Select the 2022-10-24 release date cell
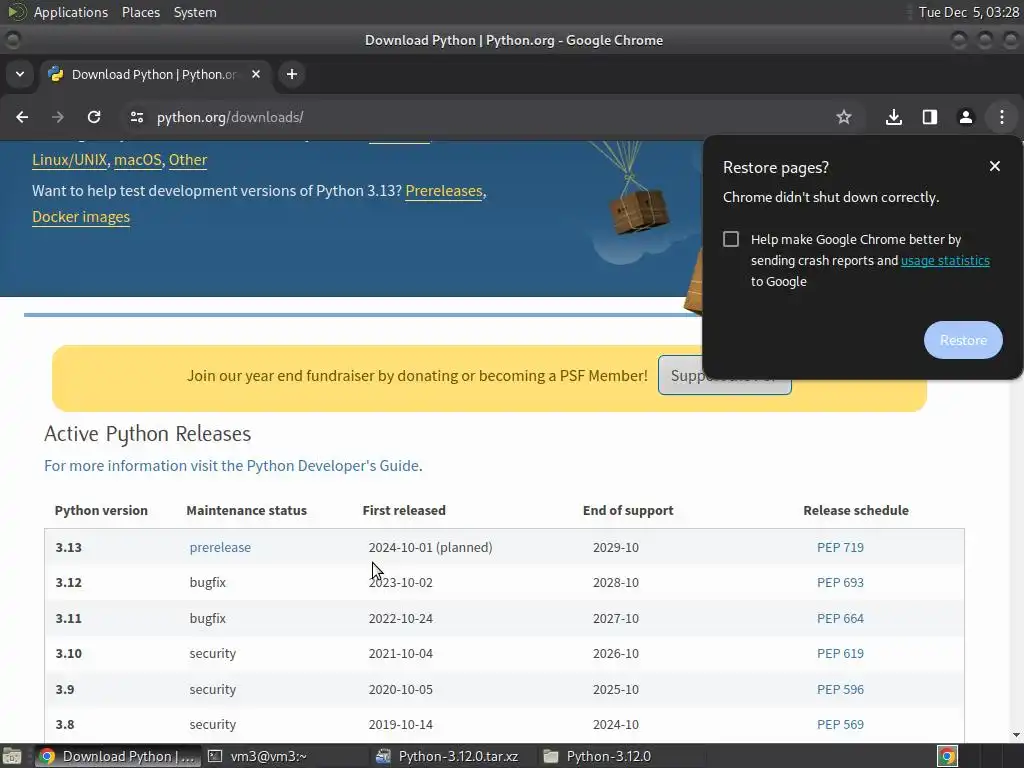The height and width of the screenshot is (768, 1024). coord(400,618)
